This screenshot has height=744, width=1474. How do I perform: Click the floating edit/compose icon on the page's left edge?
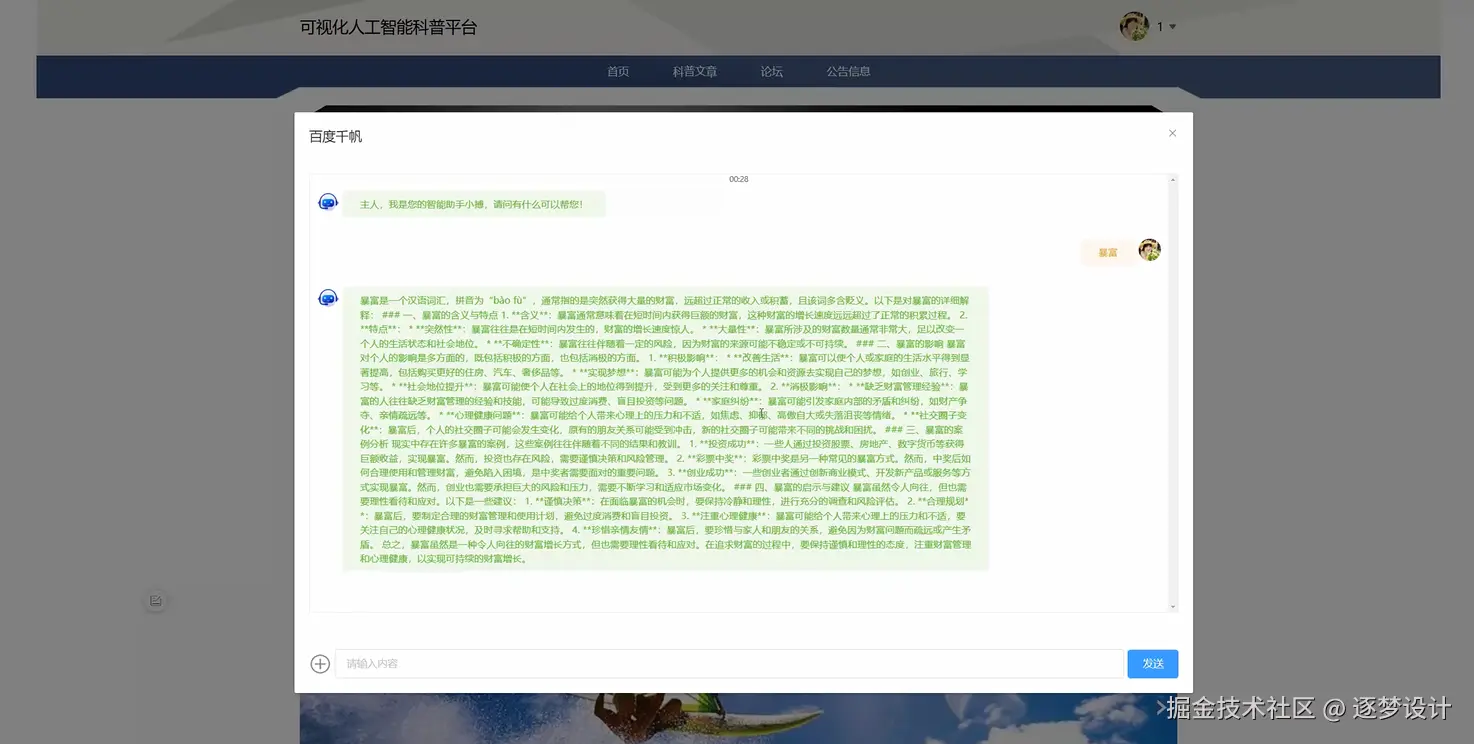[x=155, y=600]
